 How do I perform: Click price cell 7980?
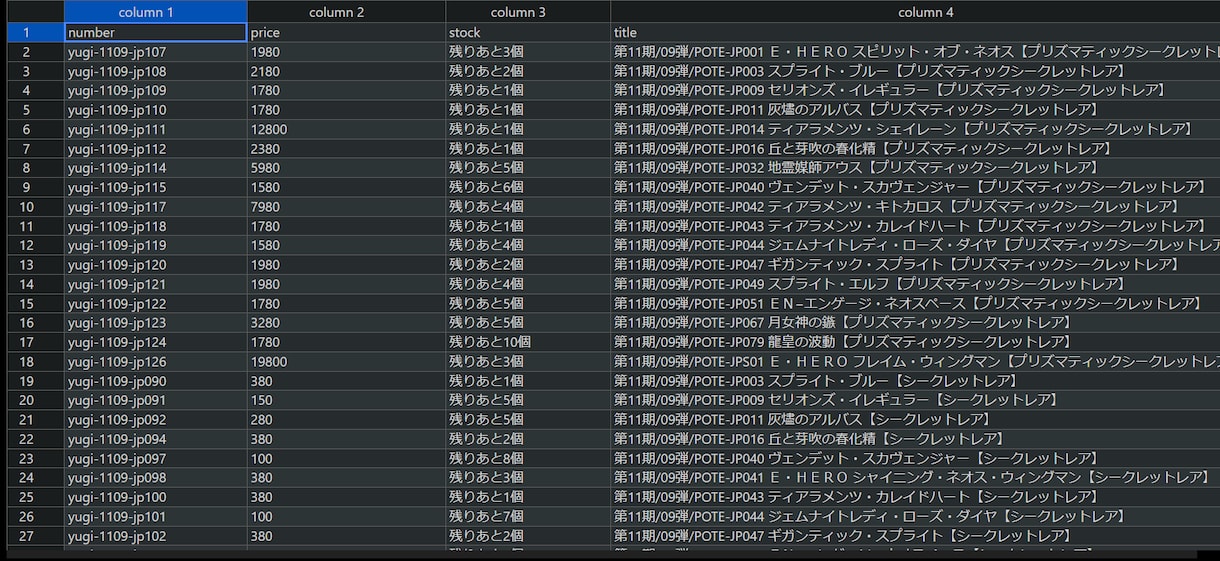[x=346, y=207]
